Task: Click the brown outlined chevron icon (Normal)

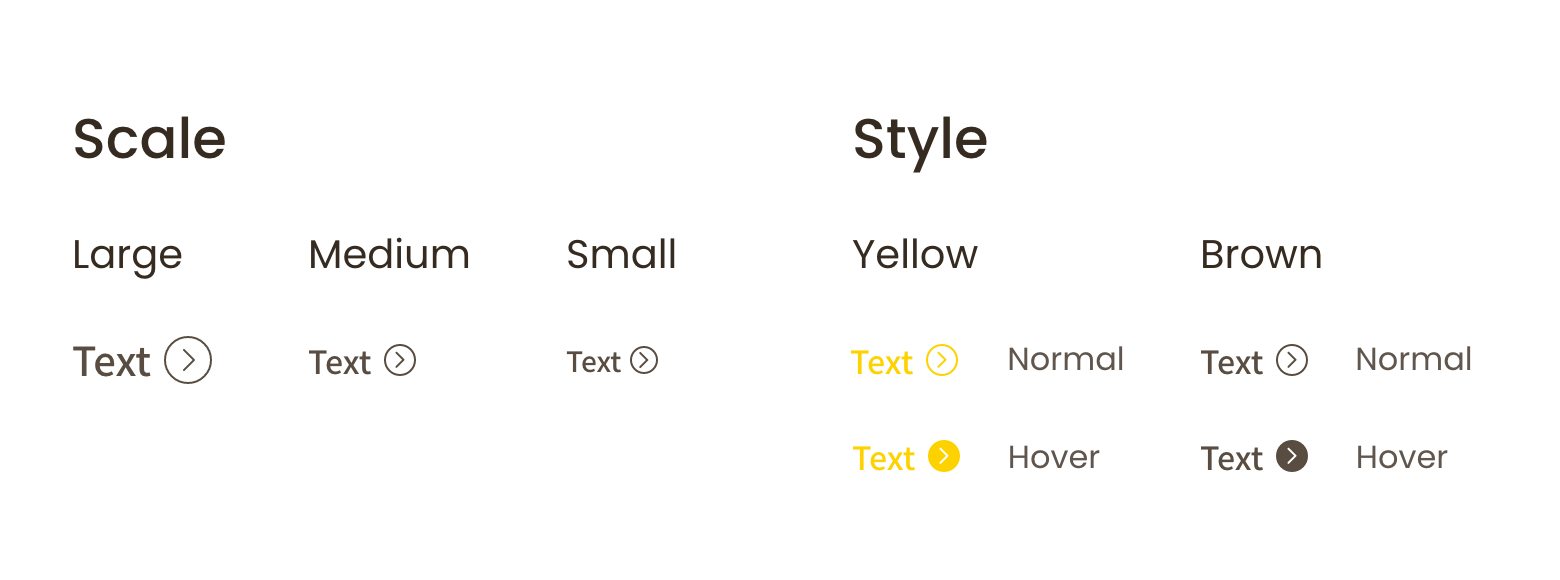Action: (x=1292, y=360)
